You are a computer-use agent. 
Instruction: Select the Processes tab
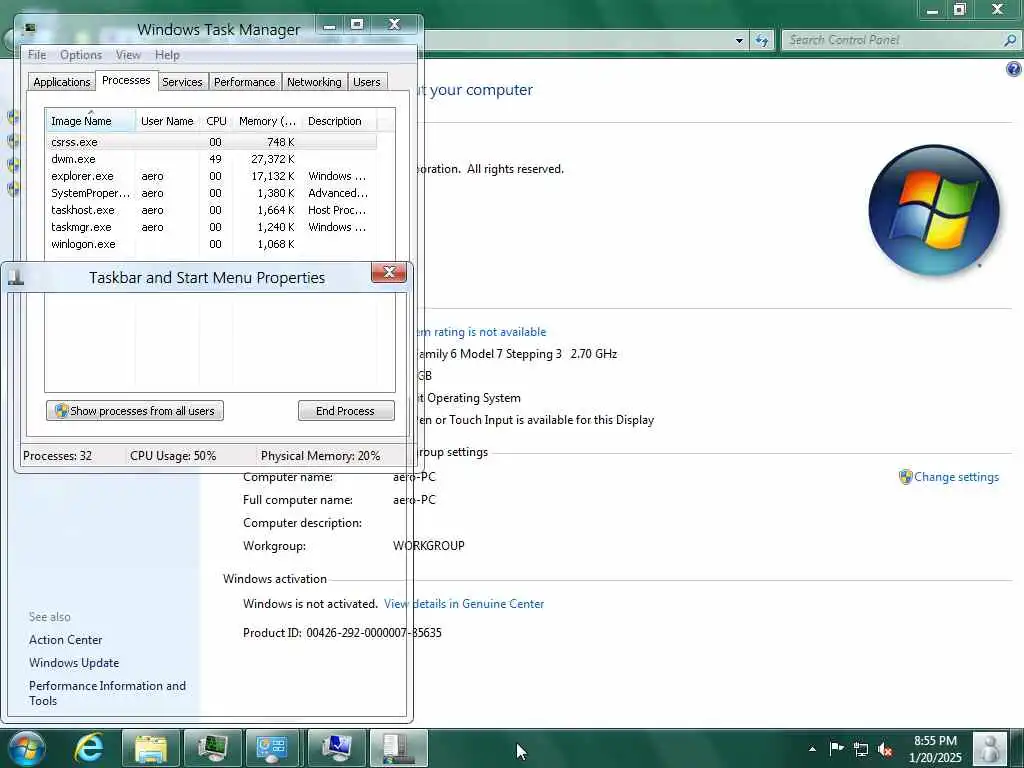[x=126, y=80]
